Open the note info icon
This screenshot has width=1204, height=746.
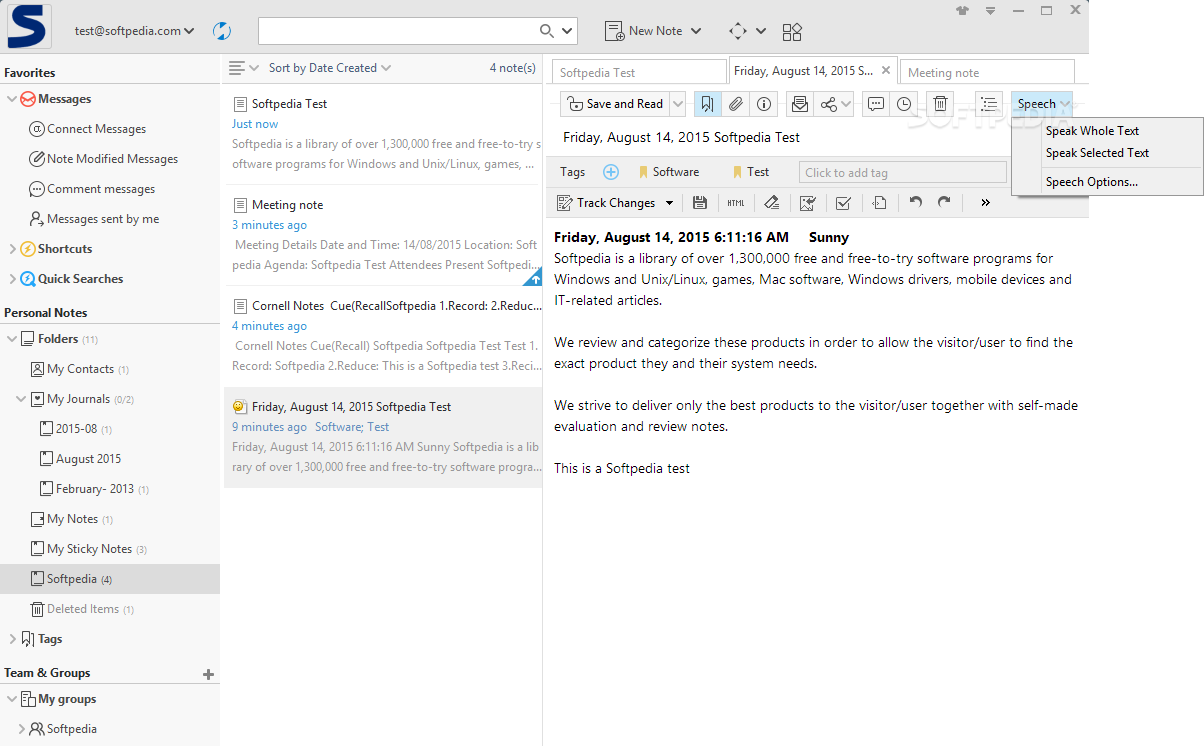point(764,104)
